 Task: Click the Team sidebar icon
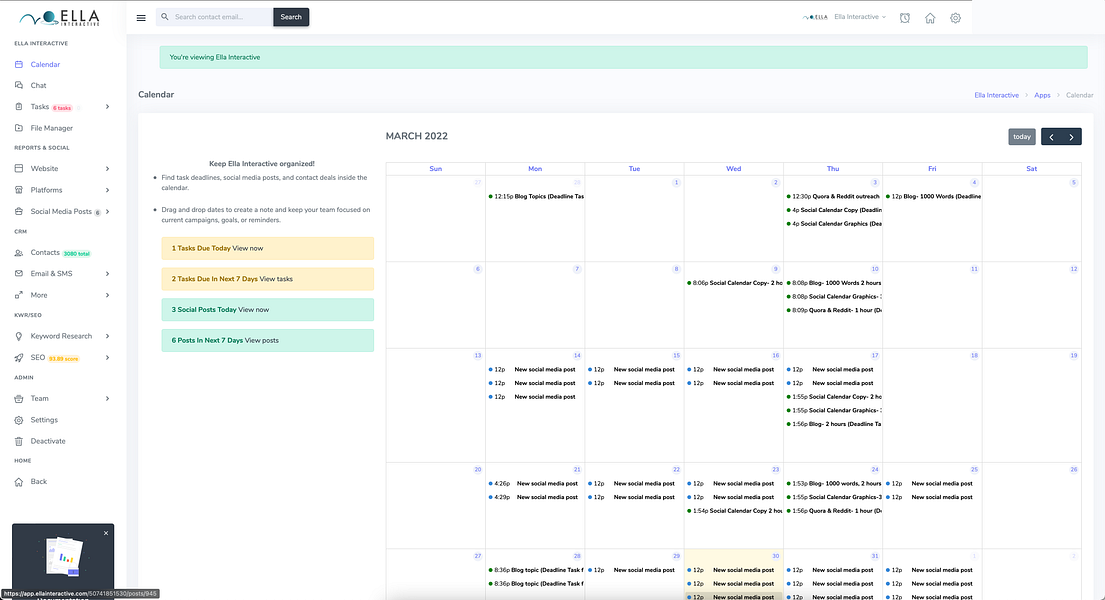[x=19, y=398]
